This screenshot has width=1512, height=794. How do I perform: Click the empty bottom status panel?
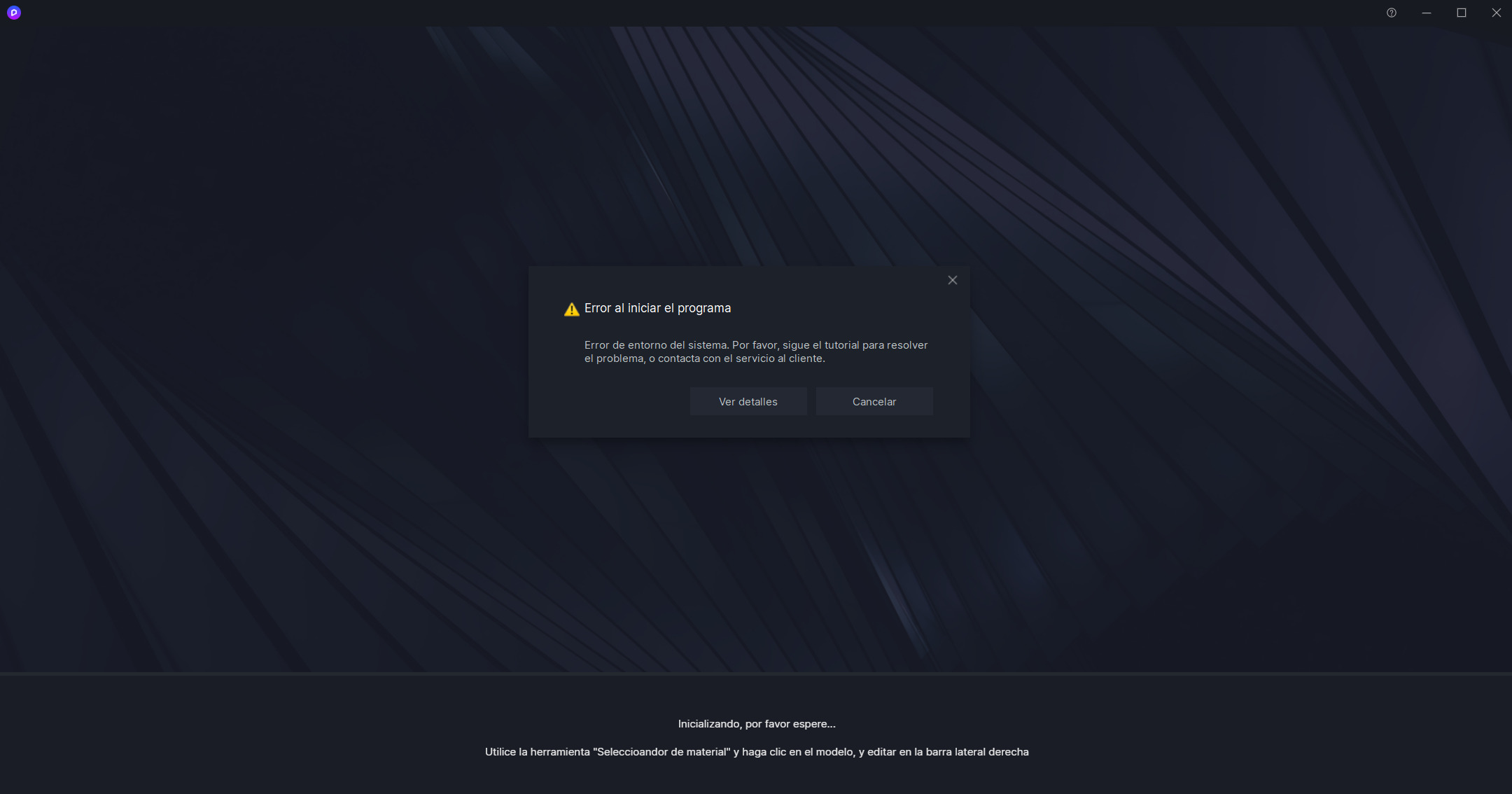(280, 735)
